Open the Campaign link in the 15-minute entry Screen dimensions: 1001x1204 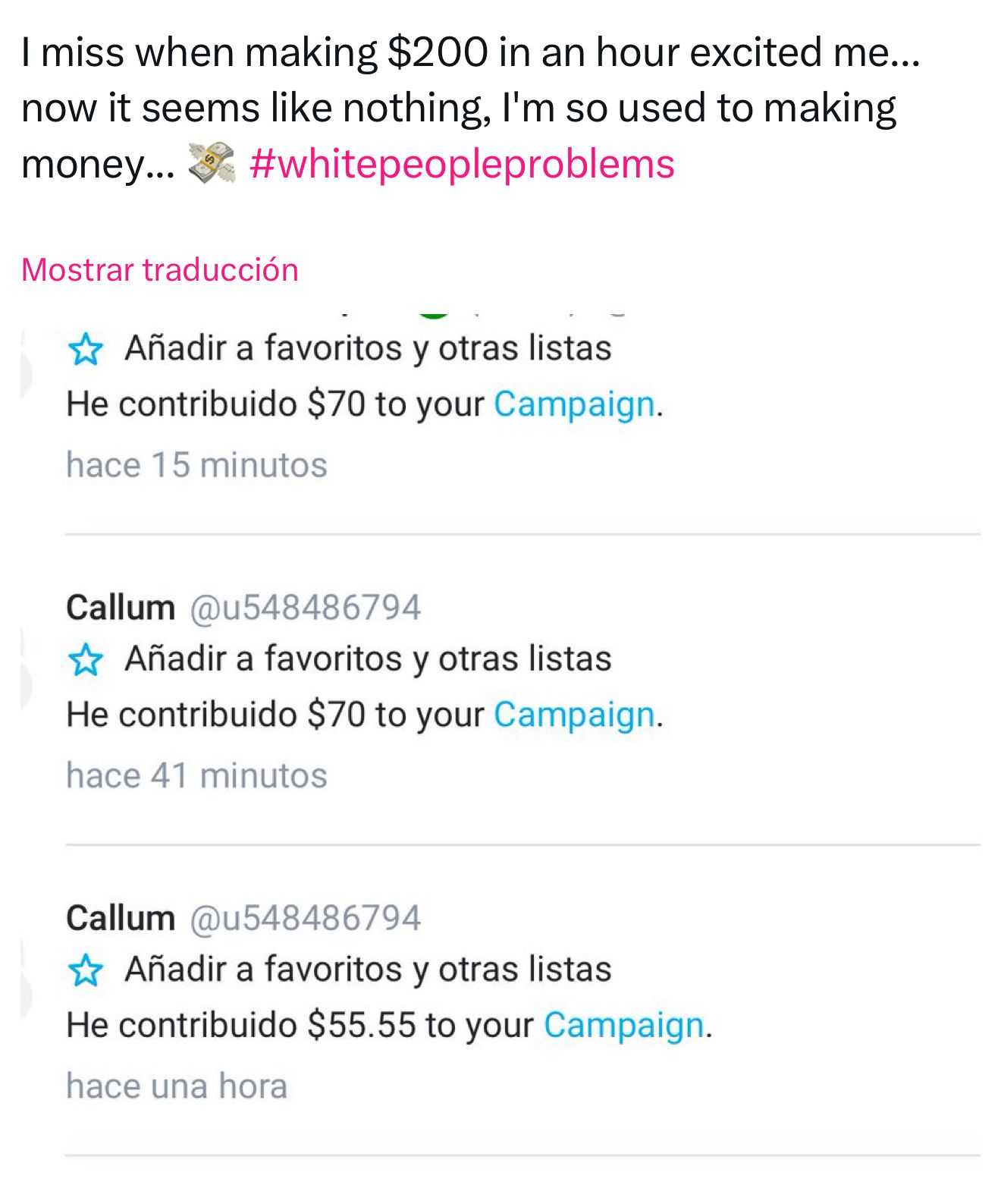[x=574, y=404]
